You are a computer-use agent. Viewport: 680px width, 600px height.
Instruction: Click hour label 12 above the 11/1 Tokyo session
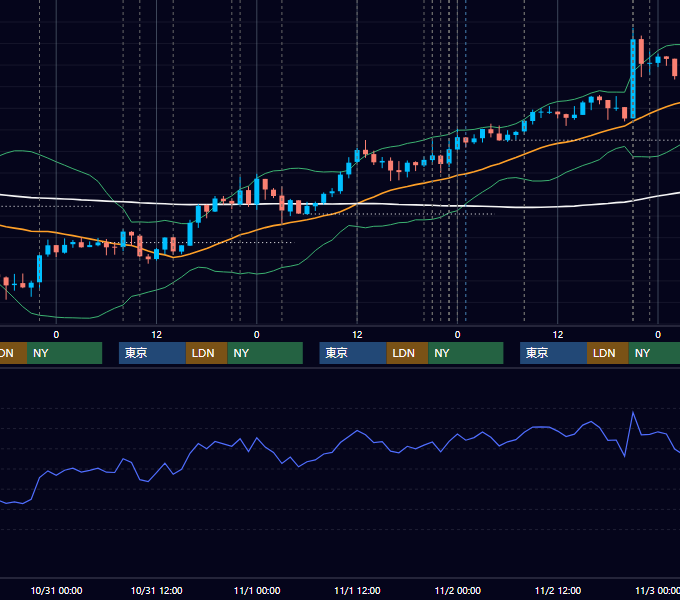[x=357, y=335]
